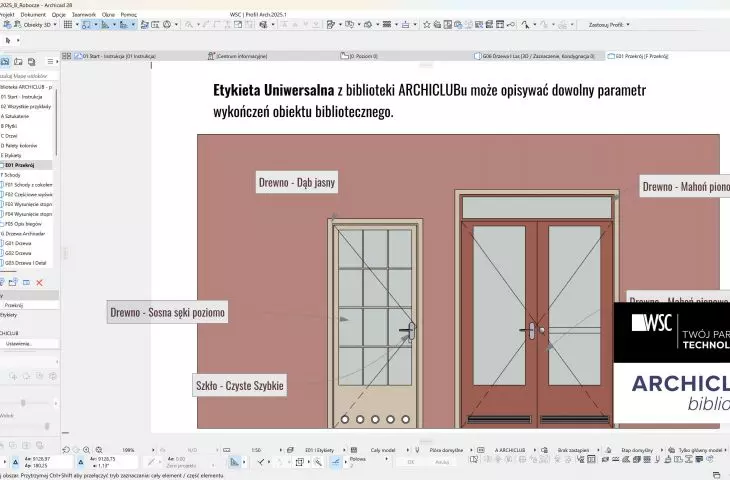Screen dimensions: 730x480
Task: Select 01 Start - Instrukcja in view map
Action: (x=22, y=97)
